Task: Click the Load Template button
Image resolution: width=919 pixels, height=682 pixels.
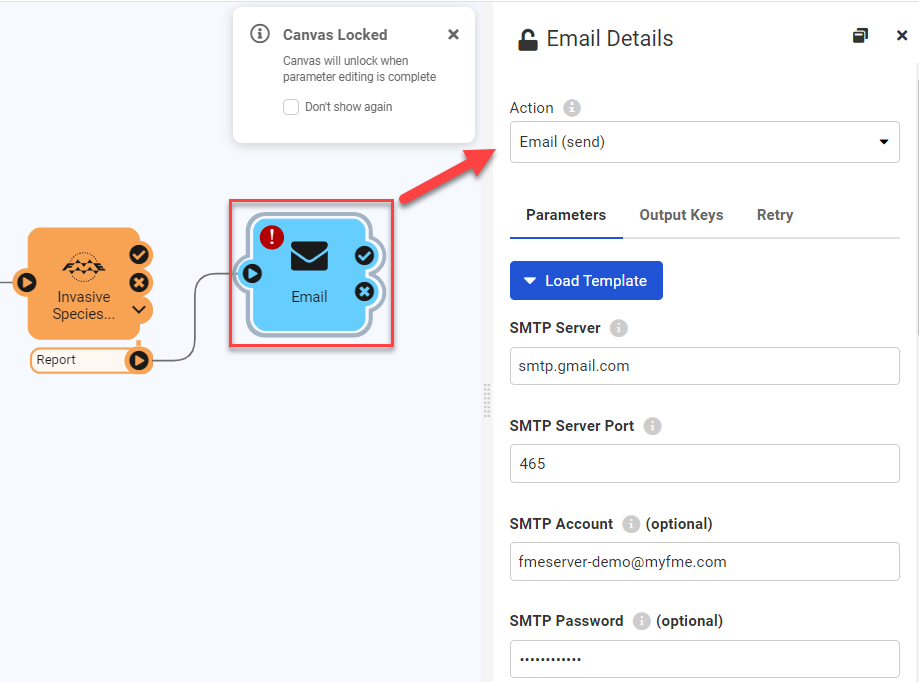Action: click(x=586, y=280)
